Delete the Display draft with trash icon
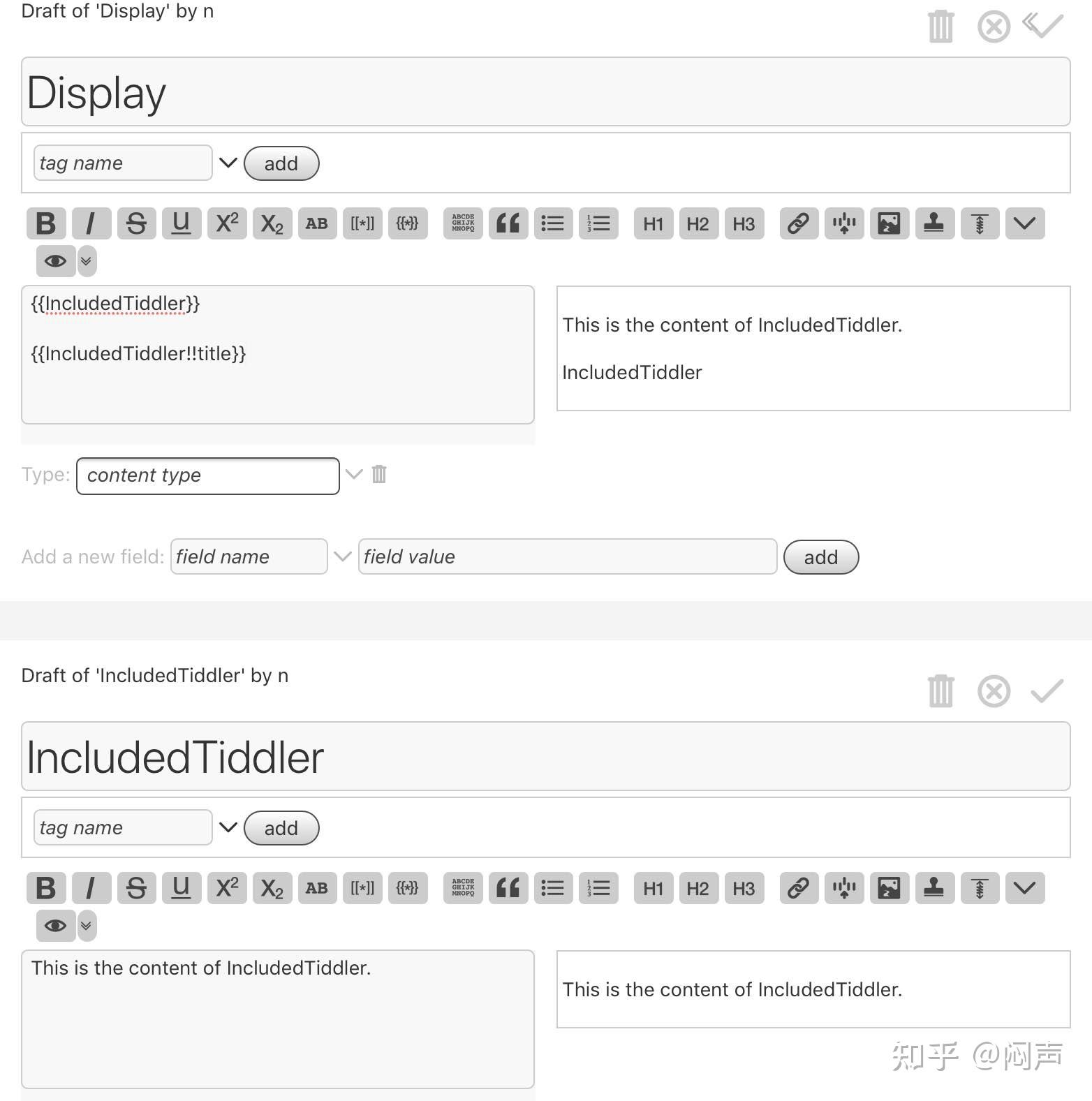This screenshot has width=1092, height=1101. click(x=940, y=27)
